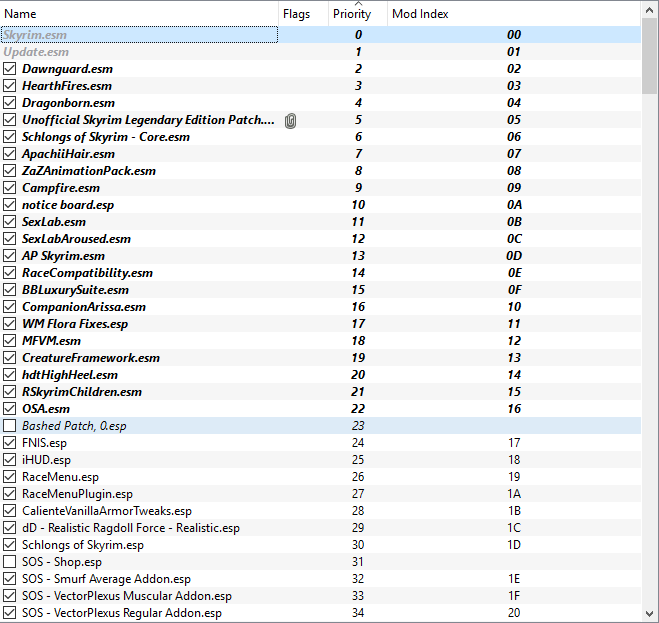The image size is (659, 623).
Task: Click mod index 0F of BBLuxurySuite.esm
Action: click(x=514, y=290)
